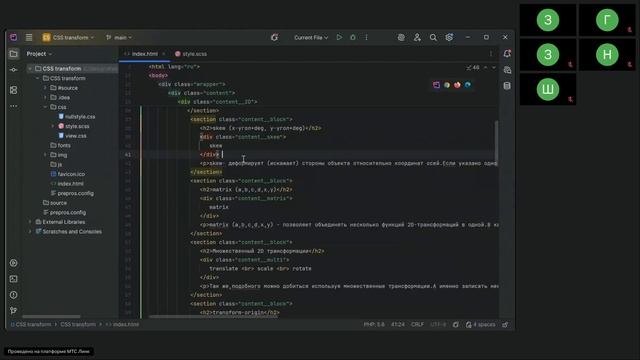This screenshot has height=360, width=640.
Task: Open Search Everywhere magnifier icon
Action: click(433, 37)
